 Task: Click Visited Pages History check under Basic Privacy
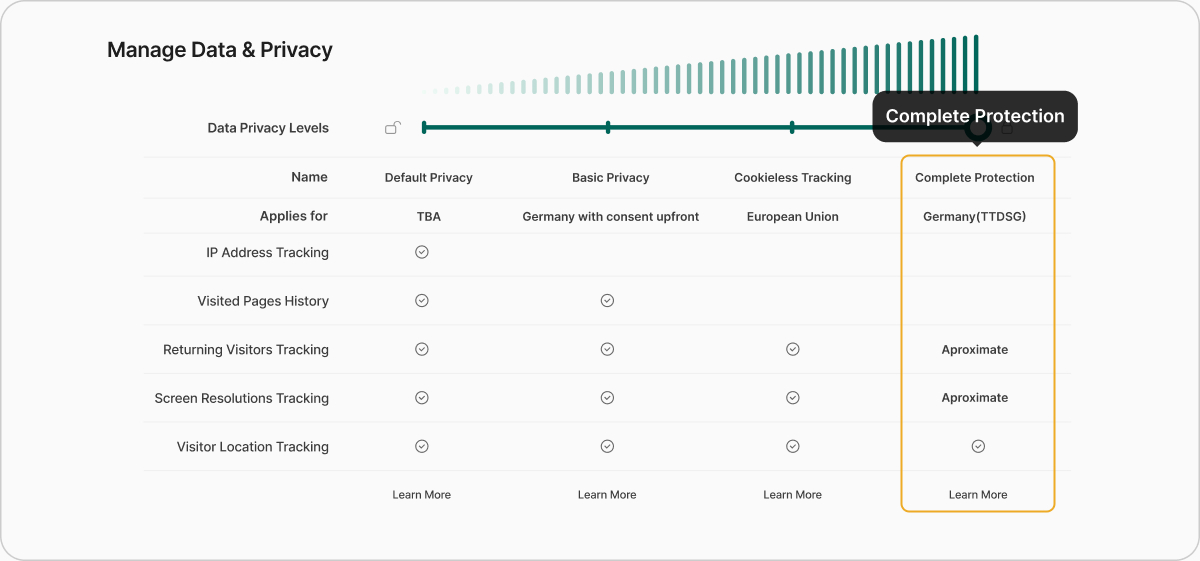click(x=607, y=300)
